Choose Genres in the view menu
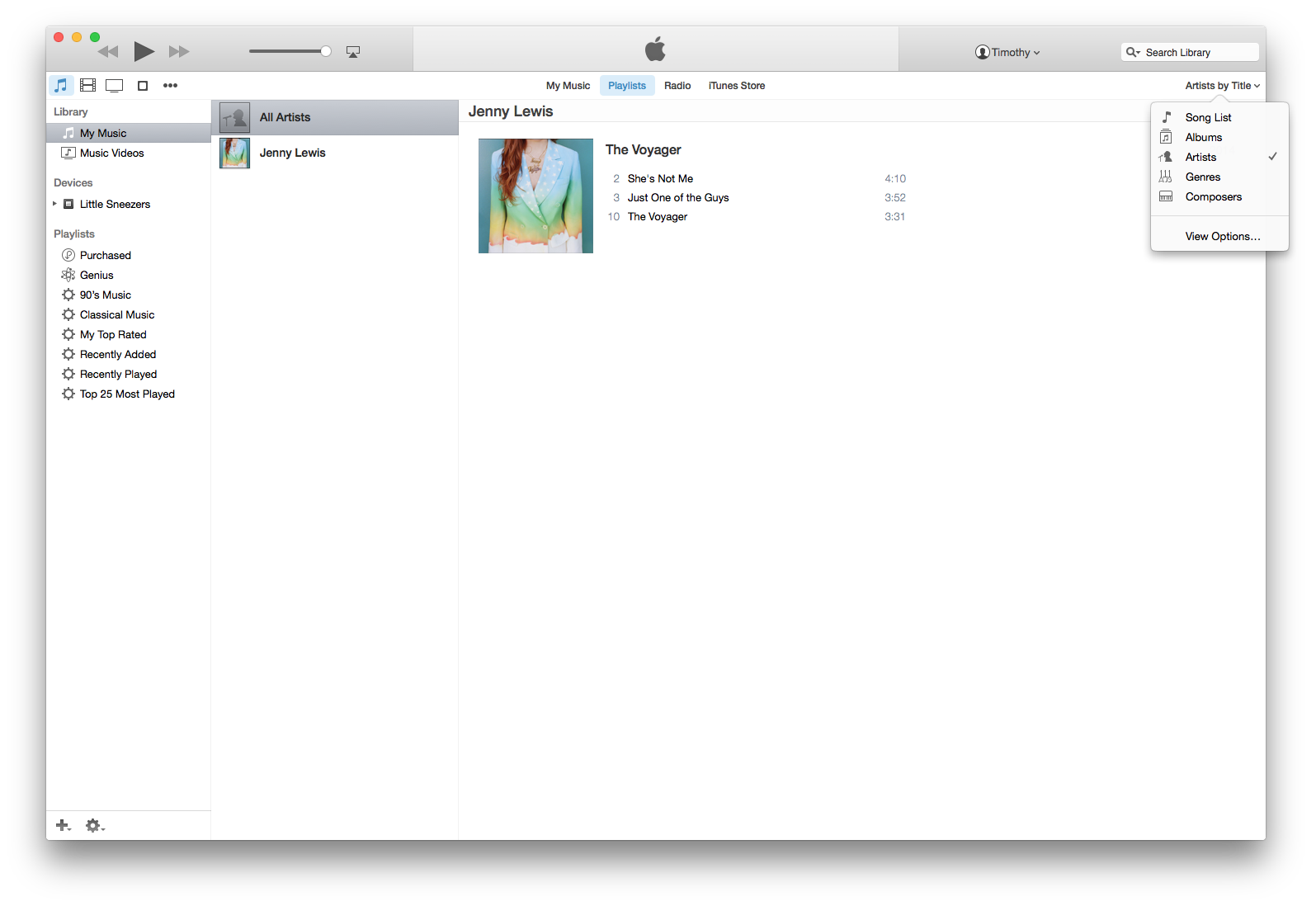The image size is (1316, 906). [x=1219, y=177]
